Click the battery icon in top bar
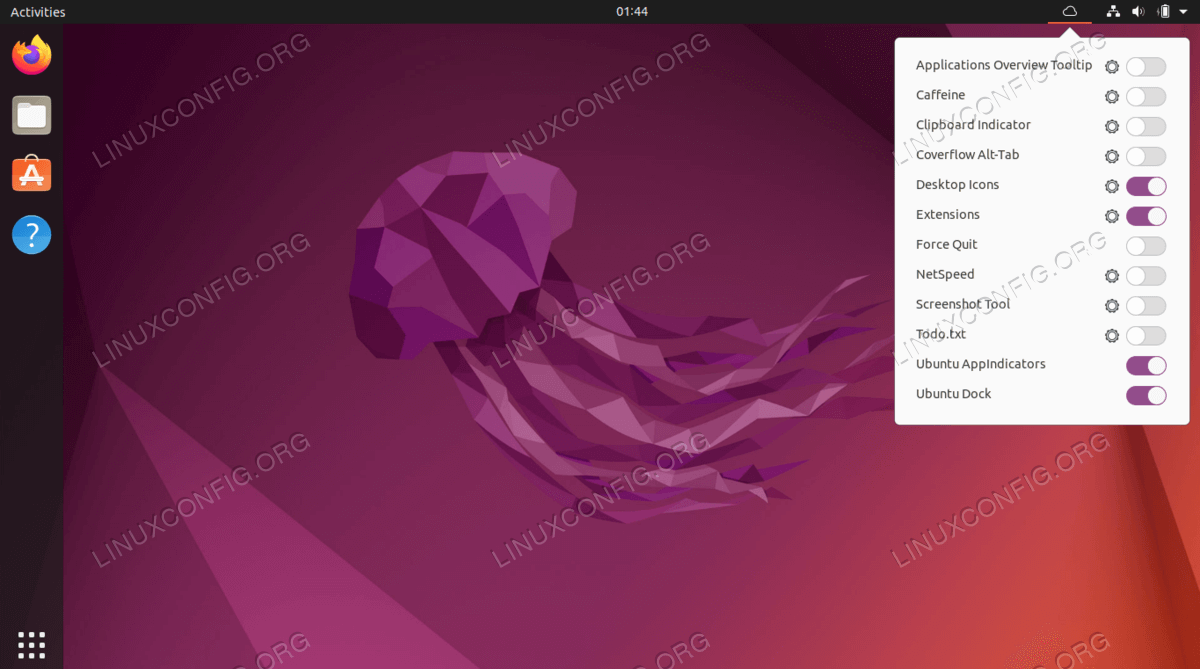The image size is (1200, 669). coord(1164,12)
